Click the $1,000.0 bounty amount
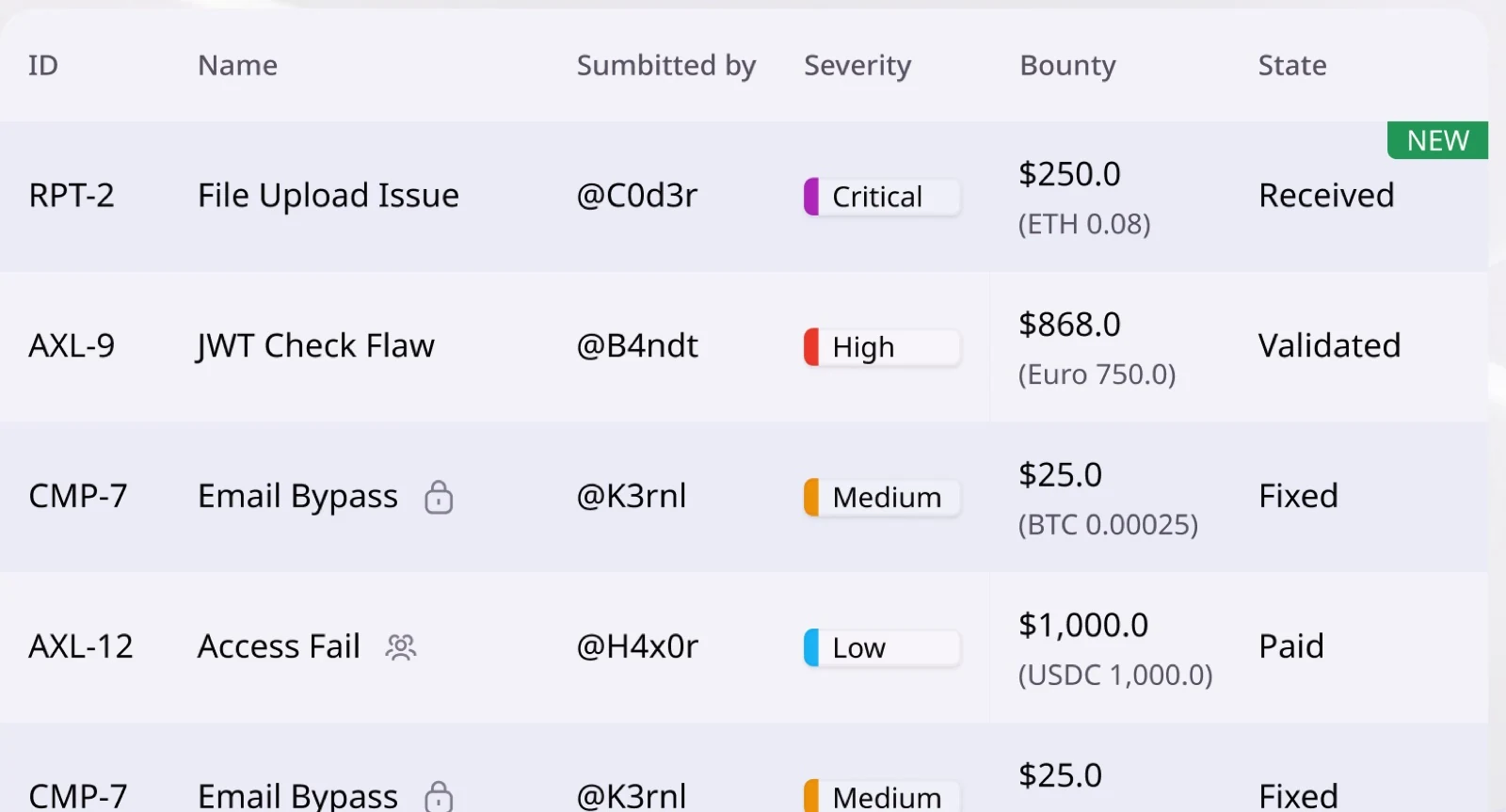The height and width of the screenshot is (812, 1506). click(1083, 626)
